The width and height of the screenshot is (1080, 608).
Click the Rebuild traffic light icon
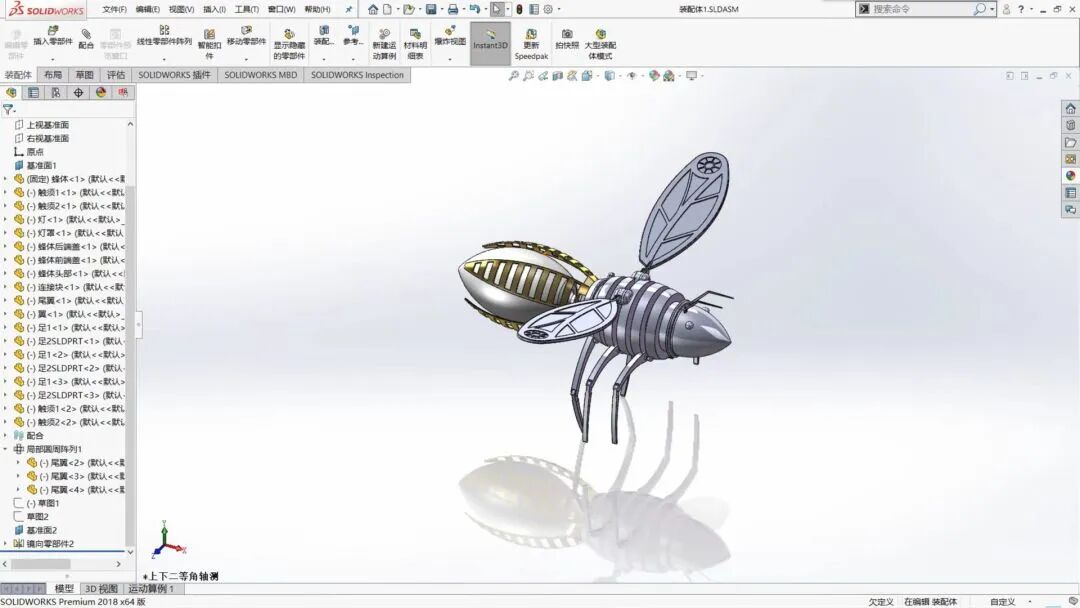point(519,10)
